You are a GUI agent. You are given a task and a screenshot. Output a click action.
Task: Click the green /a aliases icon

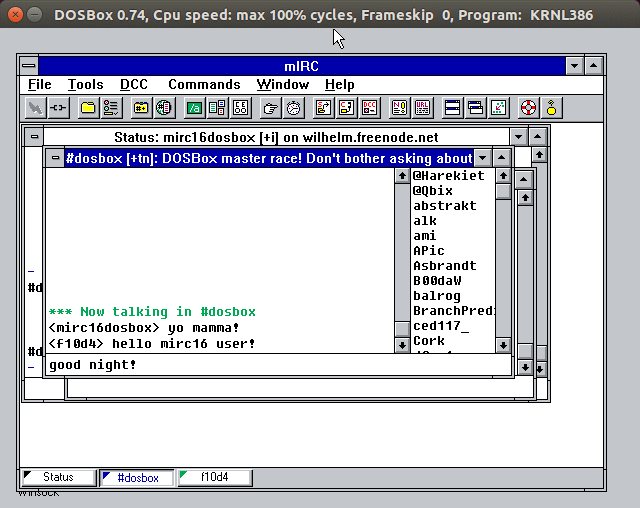click(194, 107)
